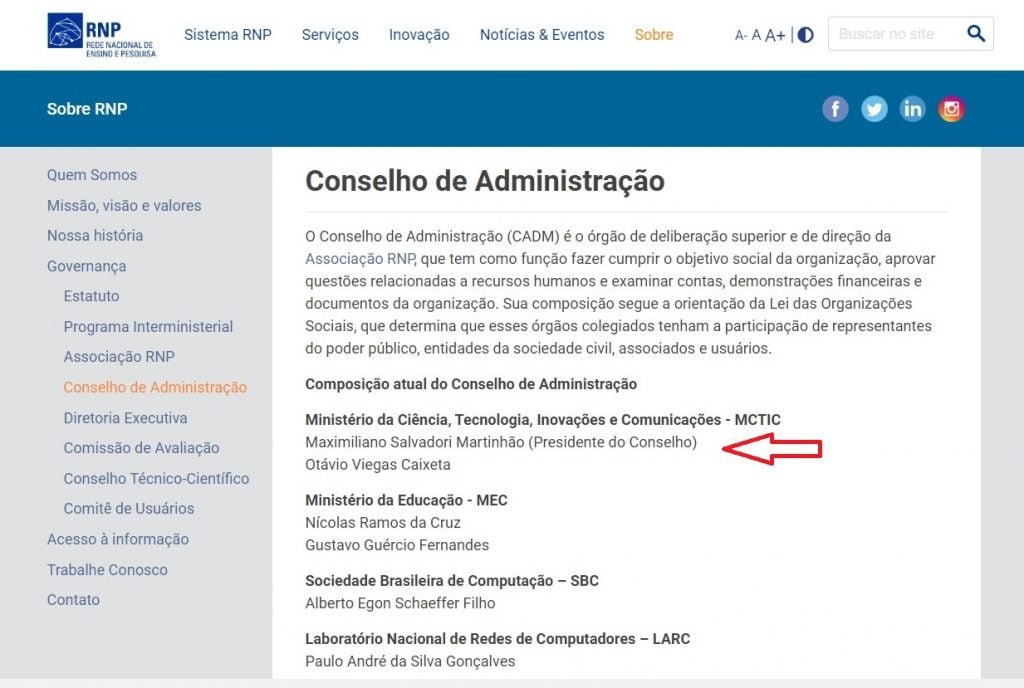Open the Sobre menu

coord(654,35)
